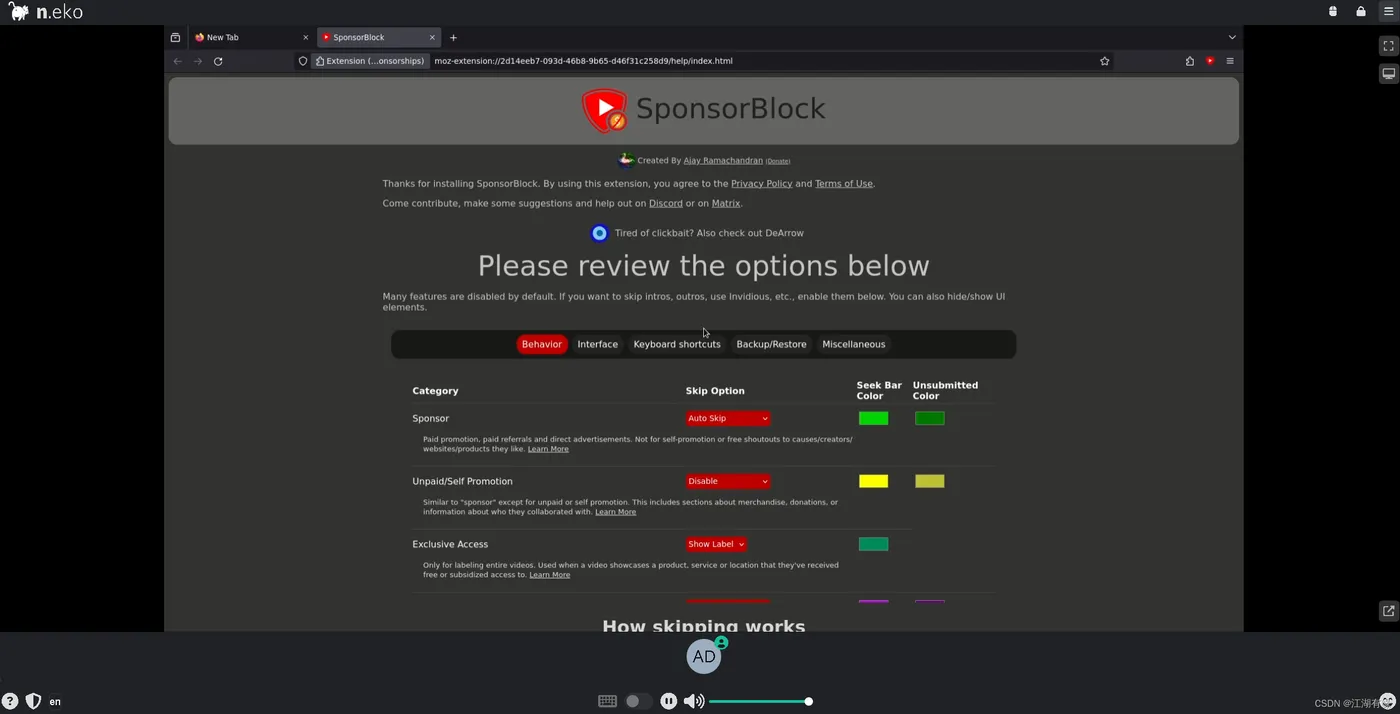
Task: Click Learn More under Sponsor description
Action: click(x=548, y=449)
